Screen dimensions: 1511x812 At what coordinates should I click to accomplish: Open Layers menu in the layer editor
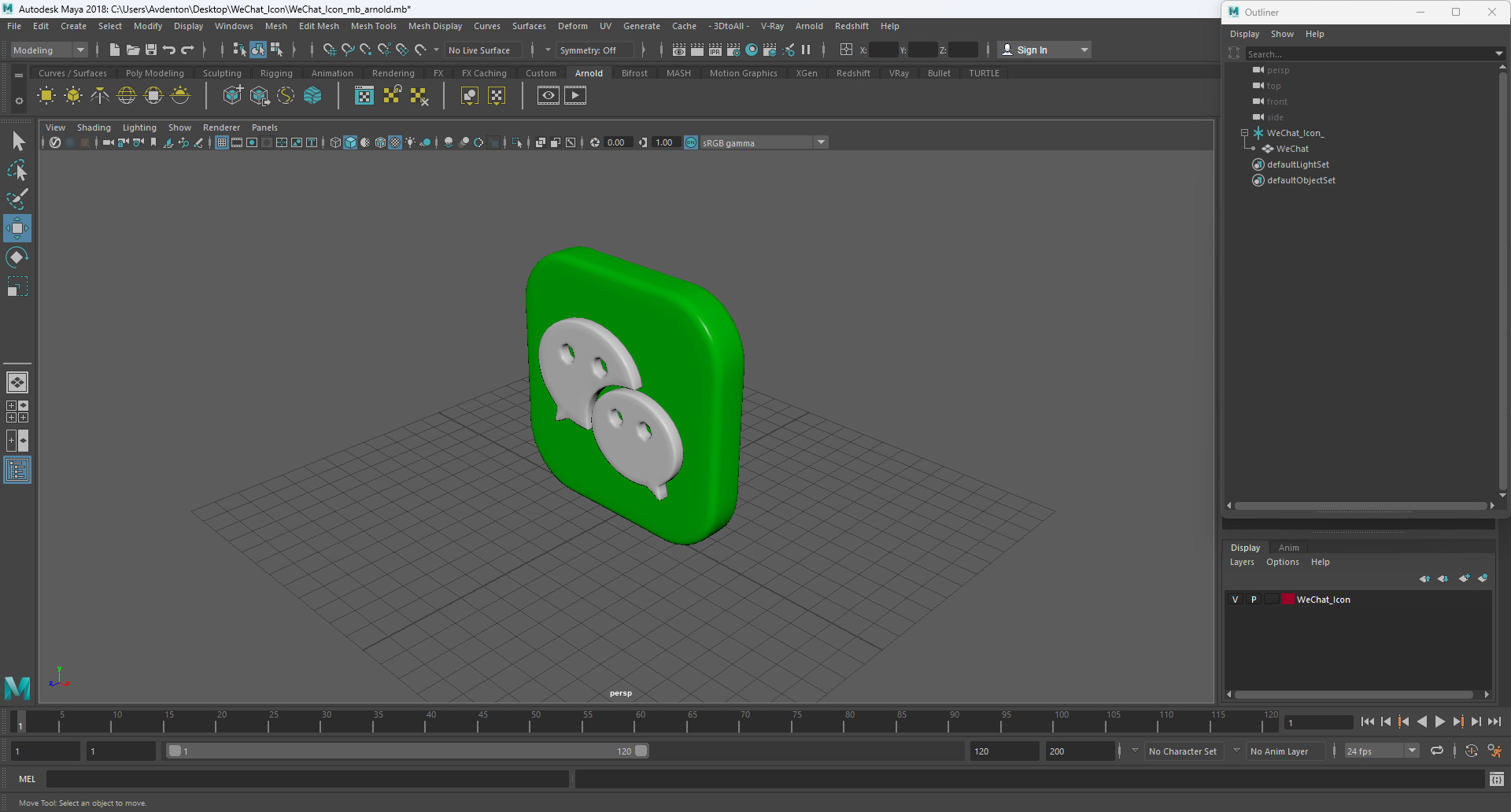(x=1242, y=562)
